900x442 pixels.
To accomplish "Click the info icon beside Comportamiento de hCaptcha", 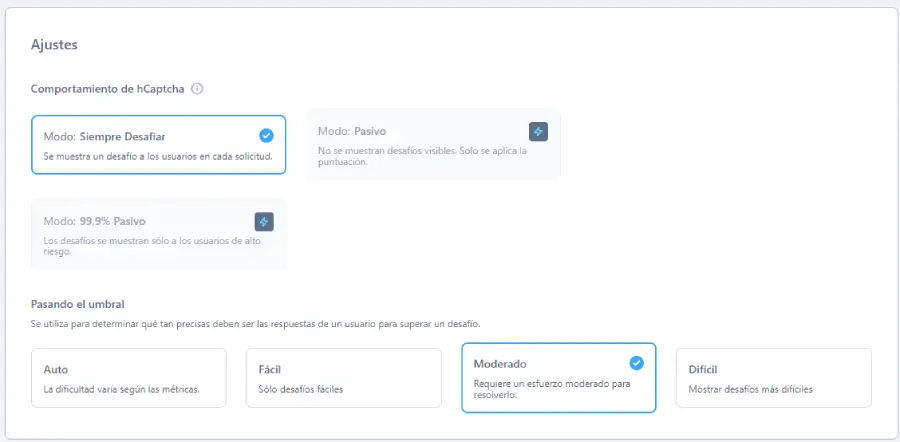I will tap(197, 88).
